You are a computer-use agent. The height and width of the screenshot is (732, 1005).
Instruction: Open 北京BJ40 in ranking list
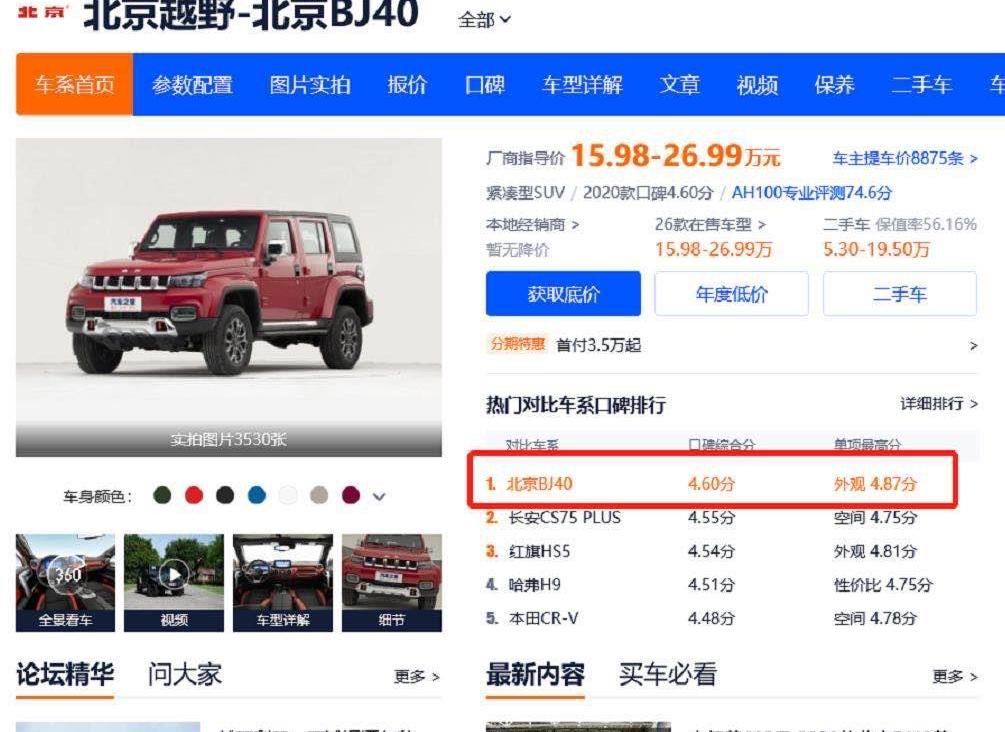coord(539,483)
